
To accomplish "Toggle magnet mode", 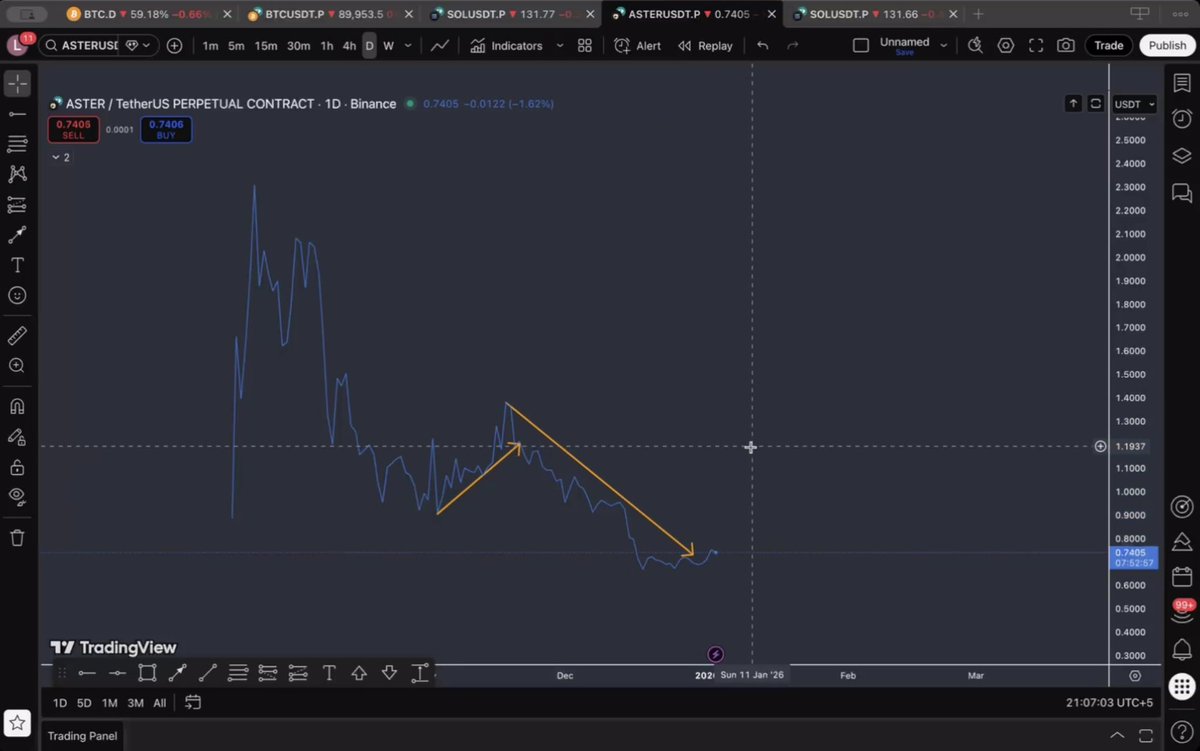I will [17, 406].
